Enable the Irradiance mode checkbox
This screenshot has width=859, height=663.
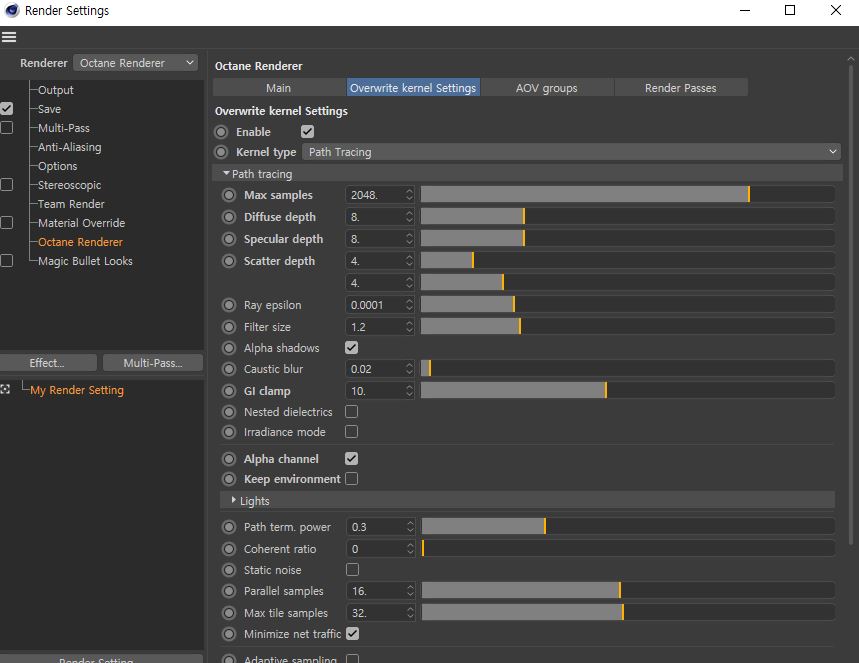[x=352, y=432]
